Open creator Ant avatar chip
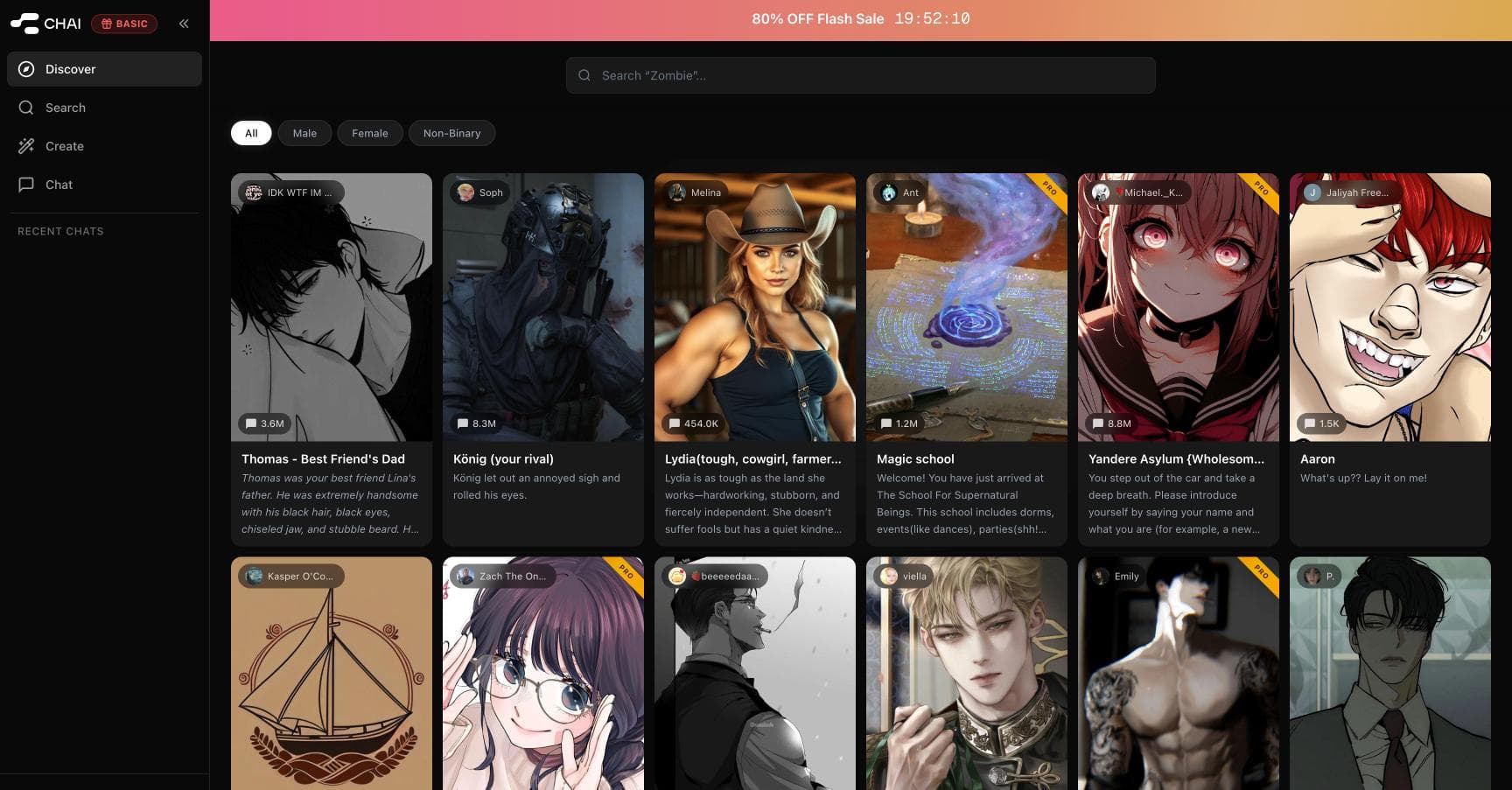The height and width of the screenshot is (790, 1512). [900, 192]
